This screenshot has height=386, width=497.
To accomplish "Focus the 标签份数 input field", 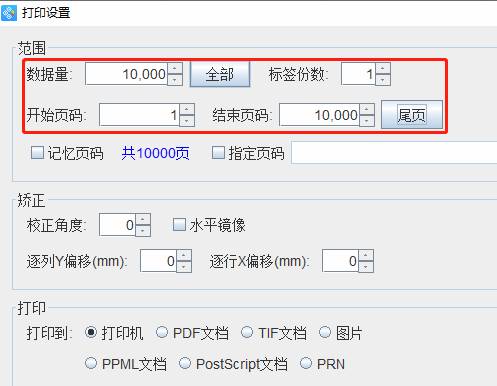I will 359,74.
